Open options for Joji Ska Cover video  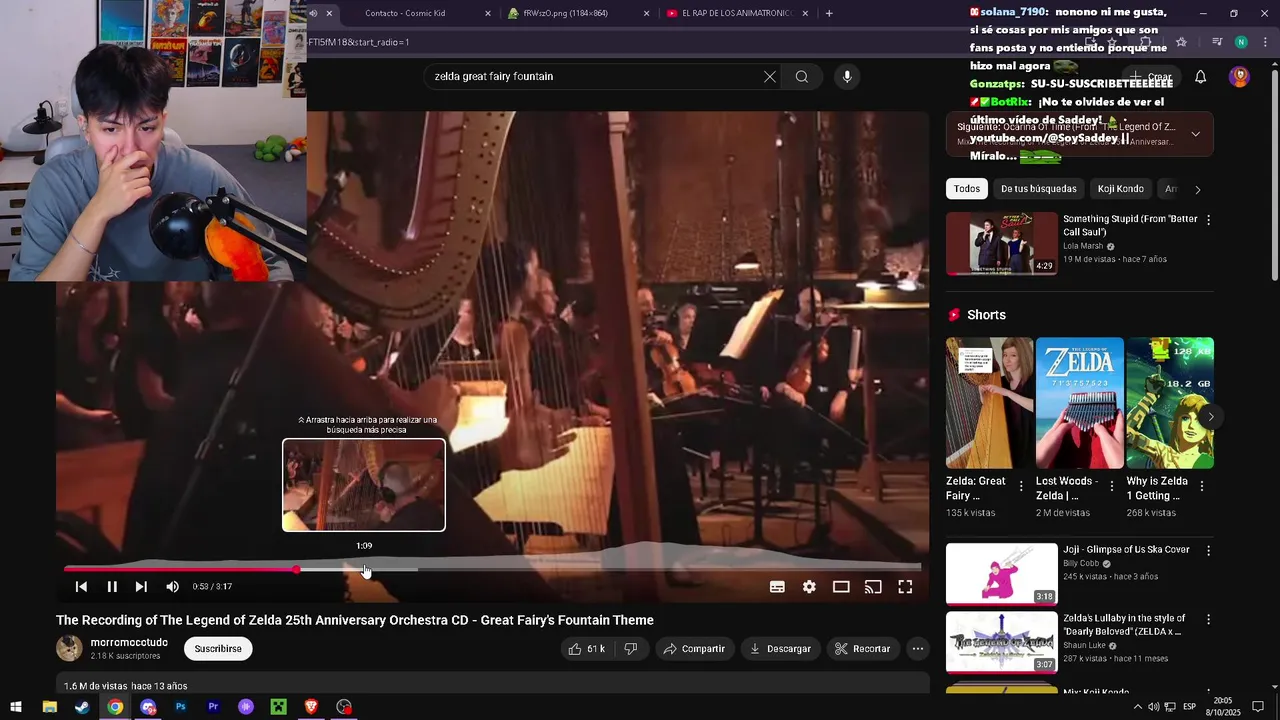tap(1208, 551)
